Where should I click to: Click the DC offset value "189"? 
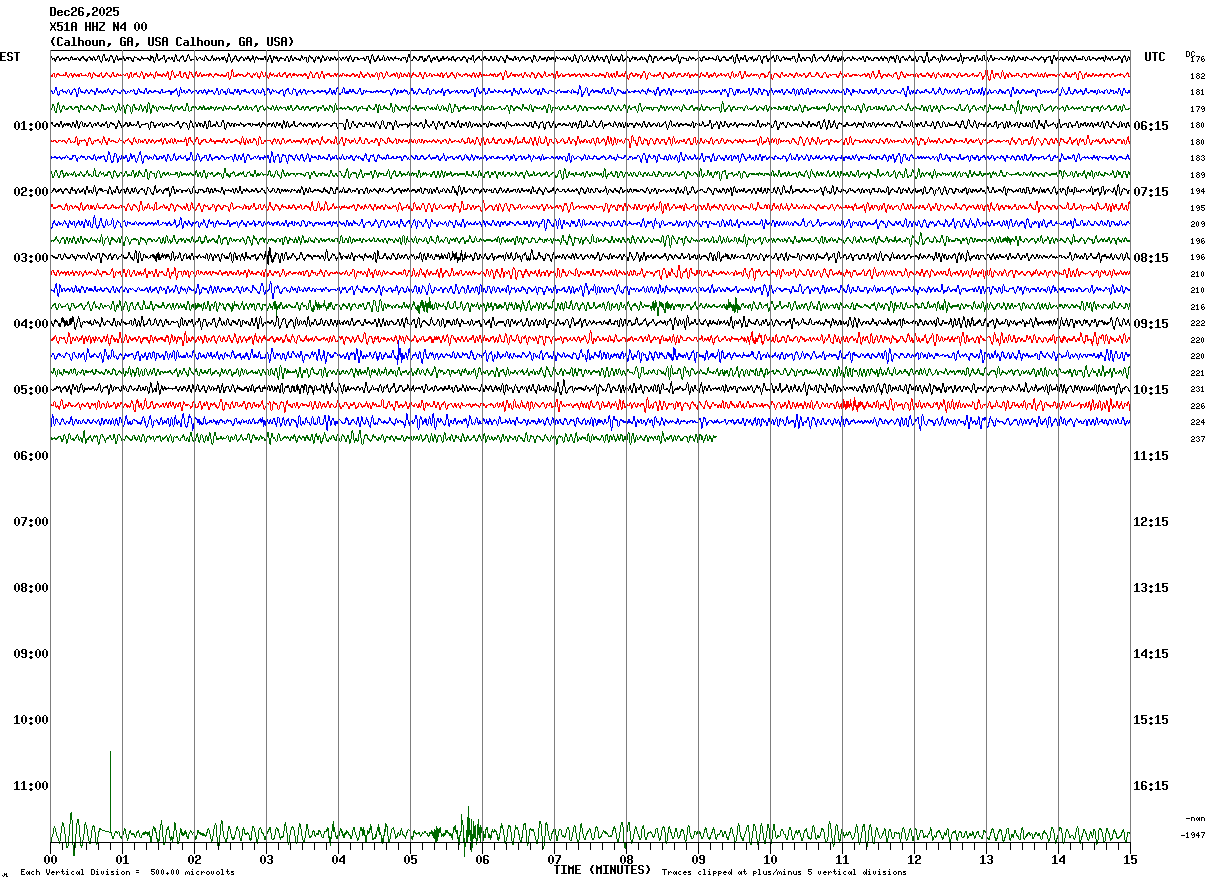pos(1198,175)
